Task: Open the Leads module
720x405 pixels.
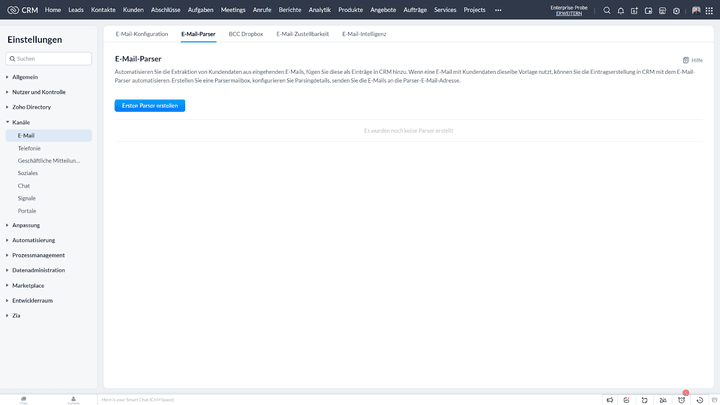Action: (76, 10)
